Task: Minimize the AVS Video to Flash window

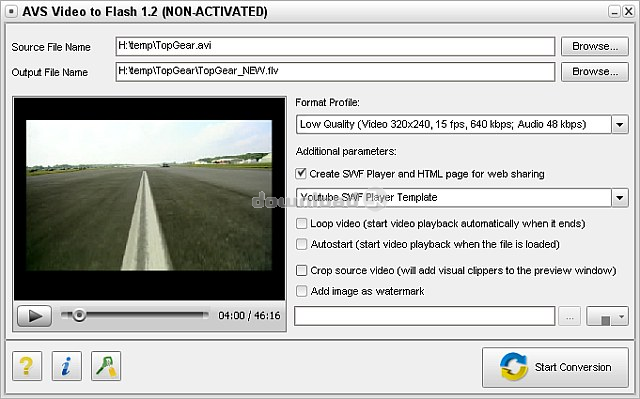Action: point(614,12)
